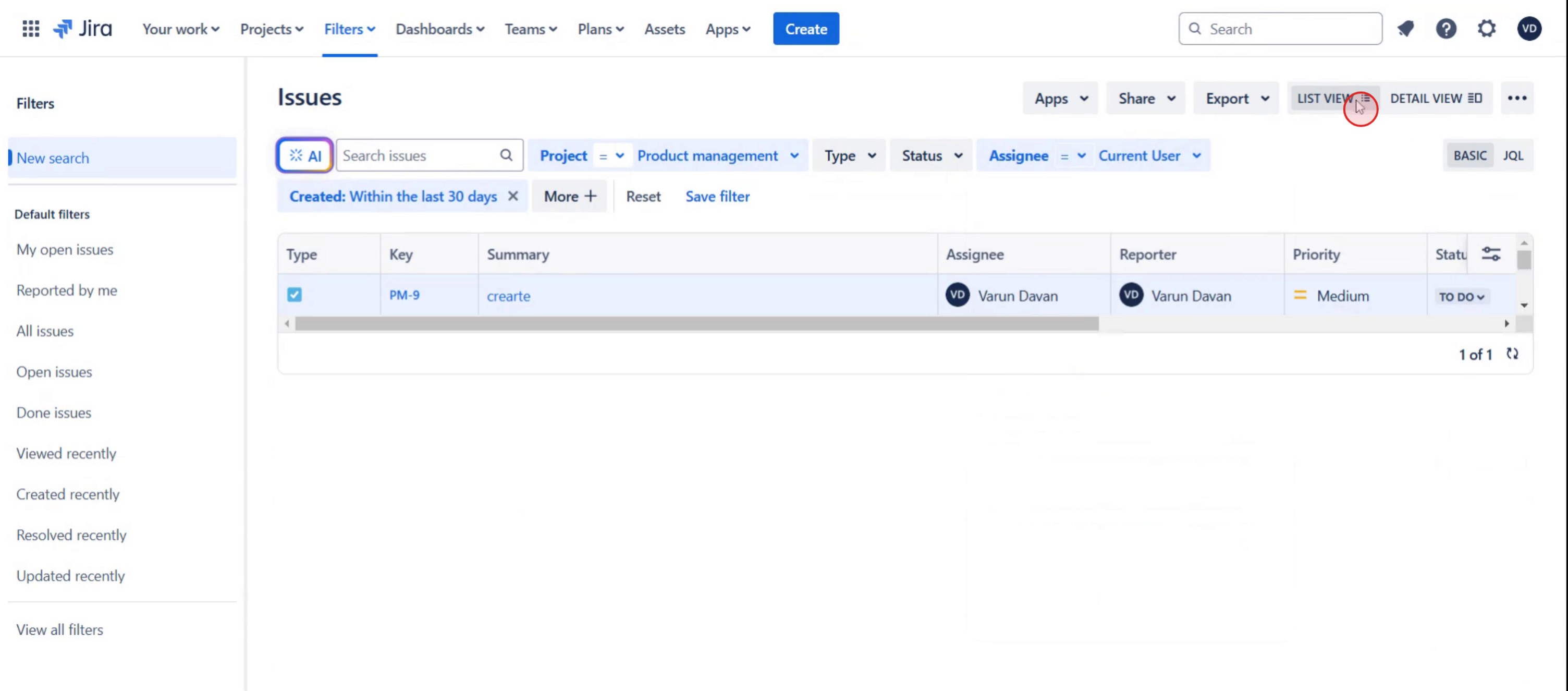The image size is (1568, 691).
Task: Uncheck the PM-9 issue type checkbox
Action: (x=295, y=295)
